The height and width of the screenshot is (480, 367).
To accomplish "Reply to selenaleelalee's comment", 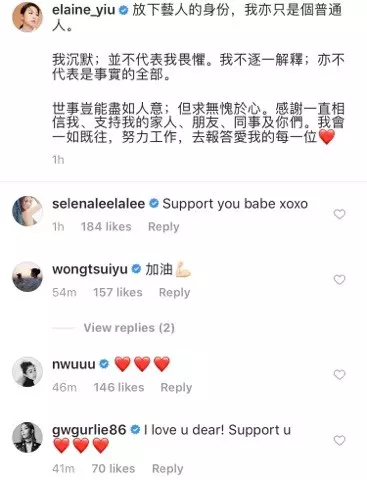I will 164,227.
